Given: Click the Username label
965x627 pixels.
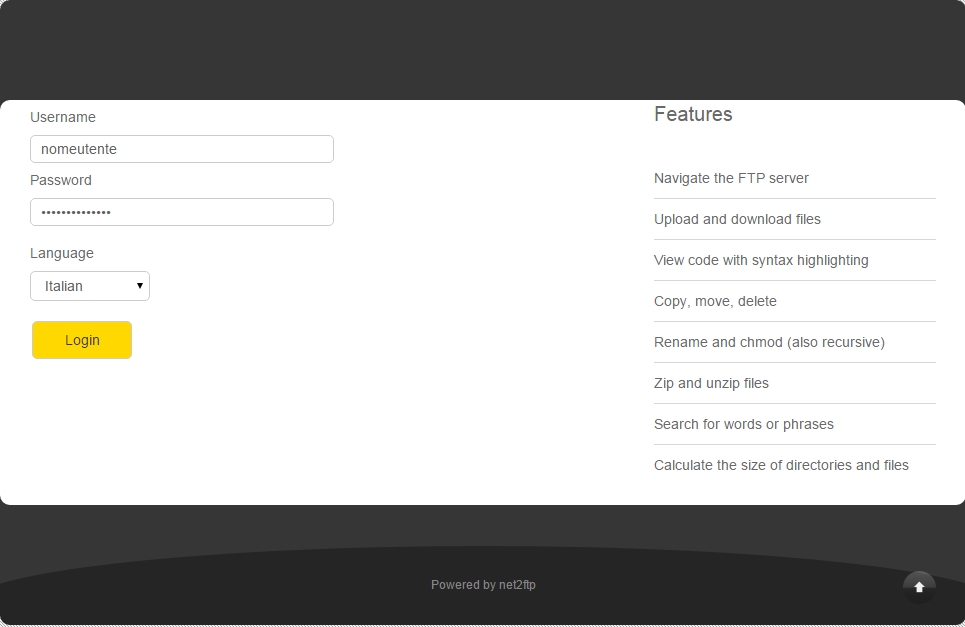Looking at the screenshot, I should tap(63, 117).
